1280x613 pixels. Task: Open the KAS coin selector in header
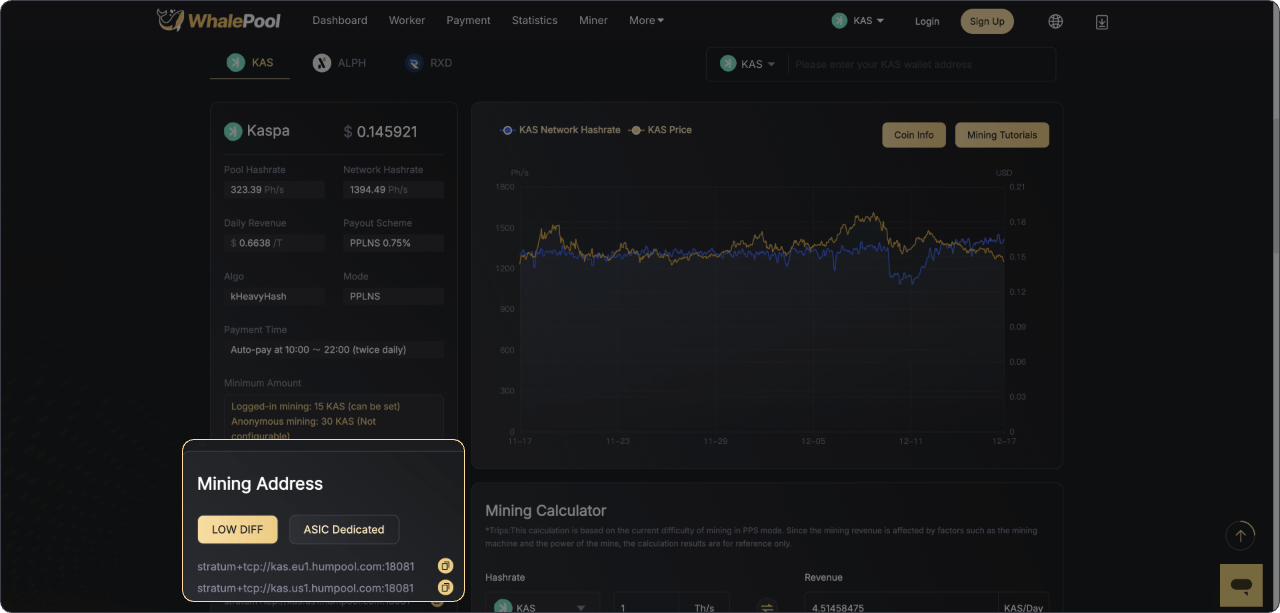[x=858, y=21]
